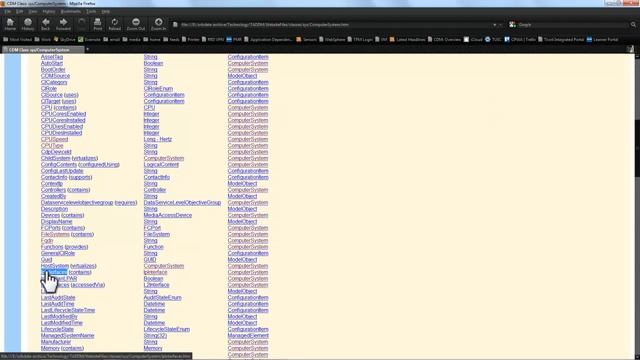The width and height of the screenshot is (640, 360).
Task: Click the (configuredUsing) relationship link
Action: (x=99, y=164)
